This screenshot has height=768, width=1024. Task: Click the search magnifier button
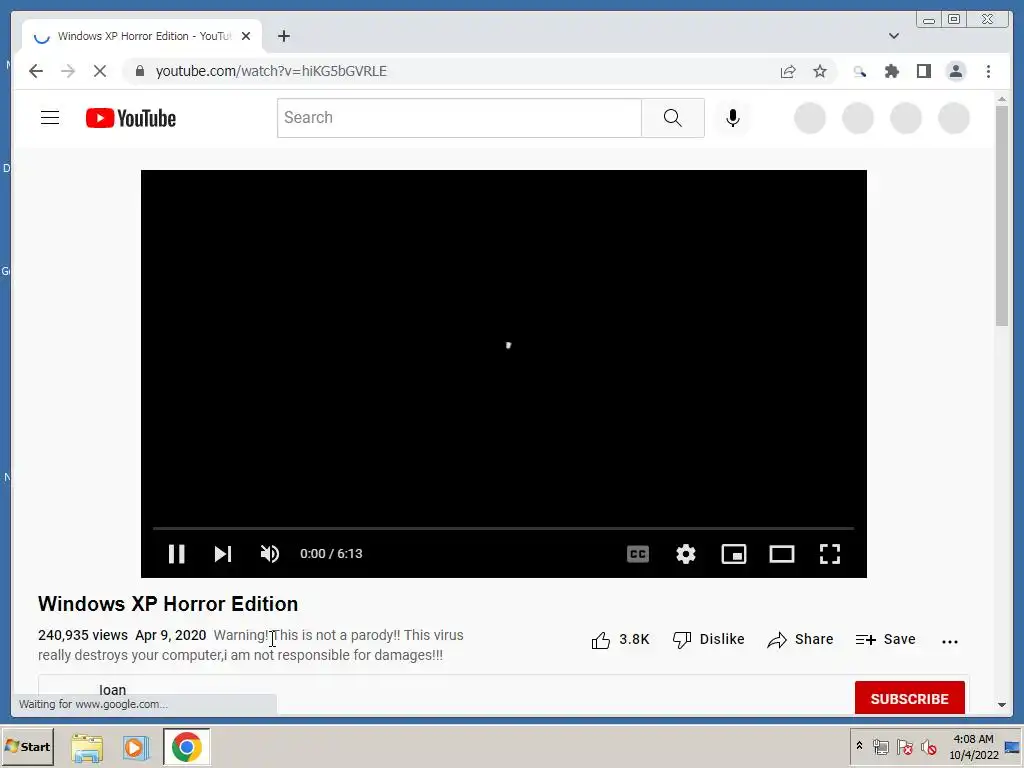click(673, 118)
